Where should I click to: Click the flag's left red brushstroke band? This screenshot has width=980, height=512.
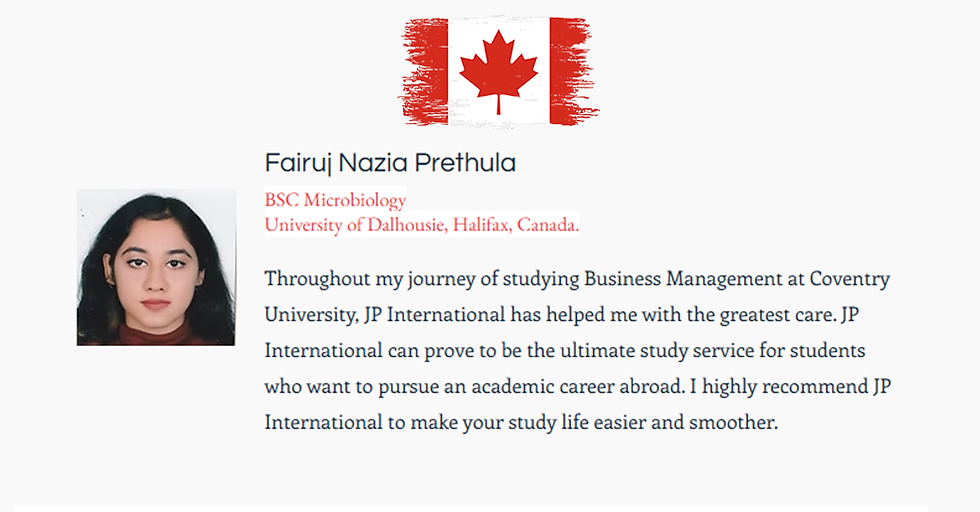(424, 71)
